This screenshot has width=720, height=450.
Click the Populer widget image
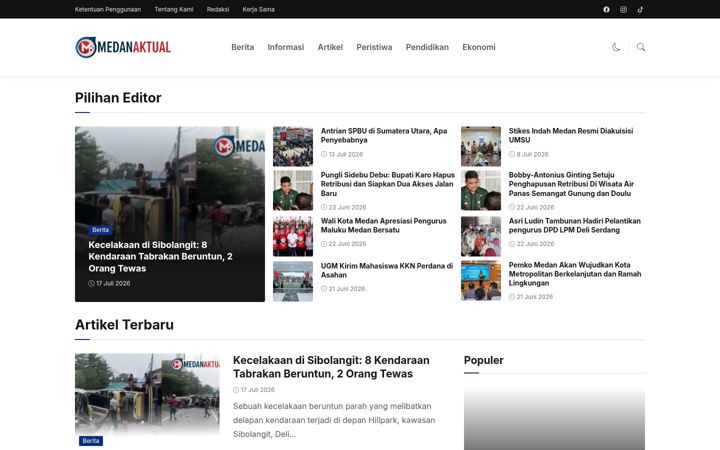554,418
